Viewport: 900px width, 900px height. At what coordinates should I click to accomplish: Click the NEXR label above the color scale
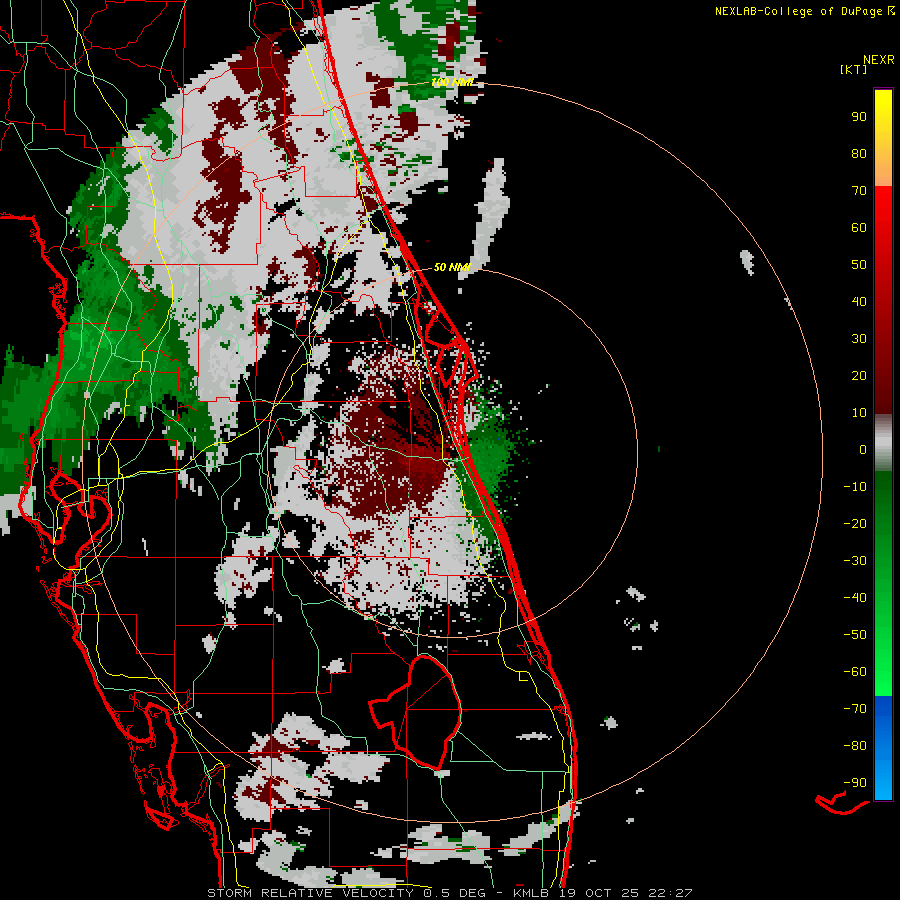879,60
